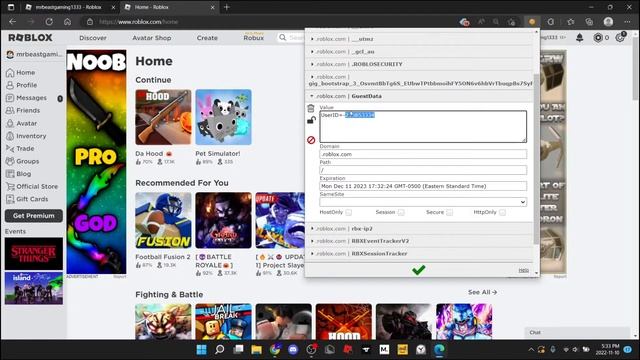Click the padlock protect-cookie icon
The height and width of the screenshot is (360, 640).
[311, 120]
